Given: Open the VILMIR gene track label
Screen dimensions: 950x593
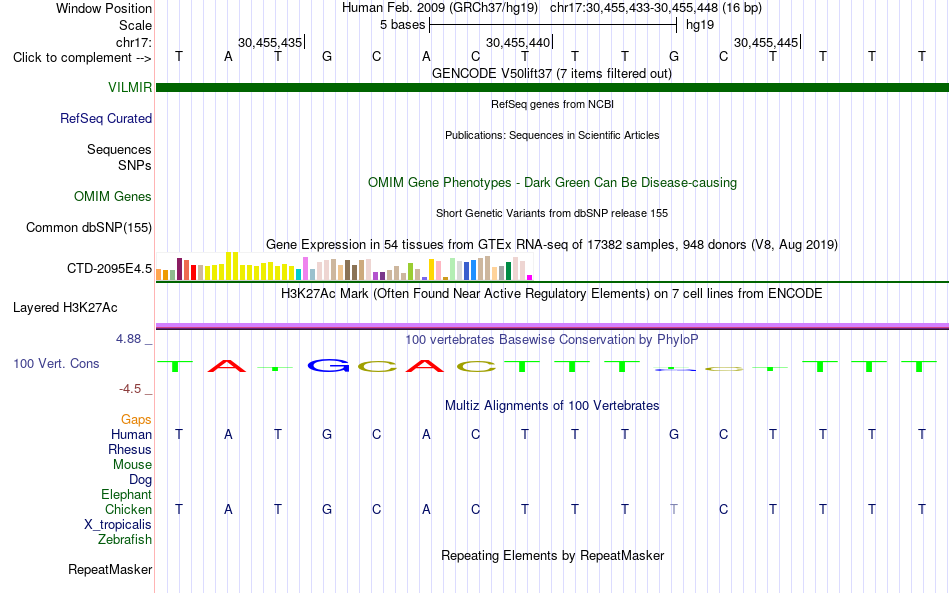Looking at the screenshot, I should coord(130,87).
